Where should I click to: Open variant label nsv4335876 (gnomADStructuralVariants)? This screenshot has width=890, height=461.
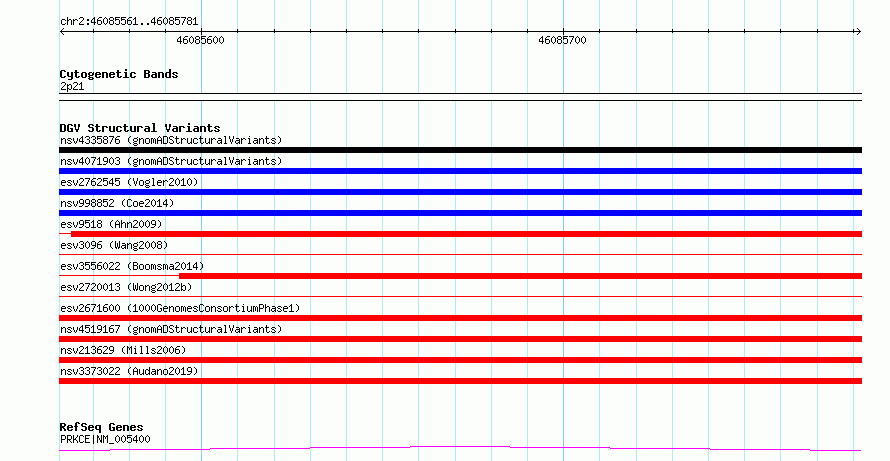[x=171, y=140]
